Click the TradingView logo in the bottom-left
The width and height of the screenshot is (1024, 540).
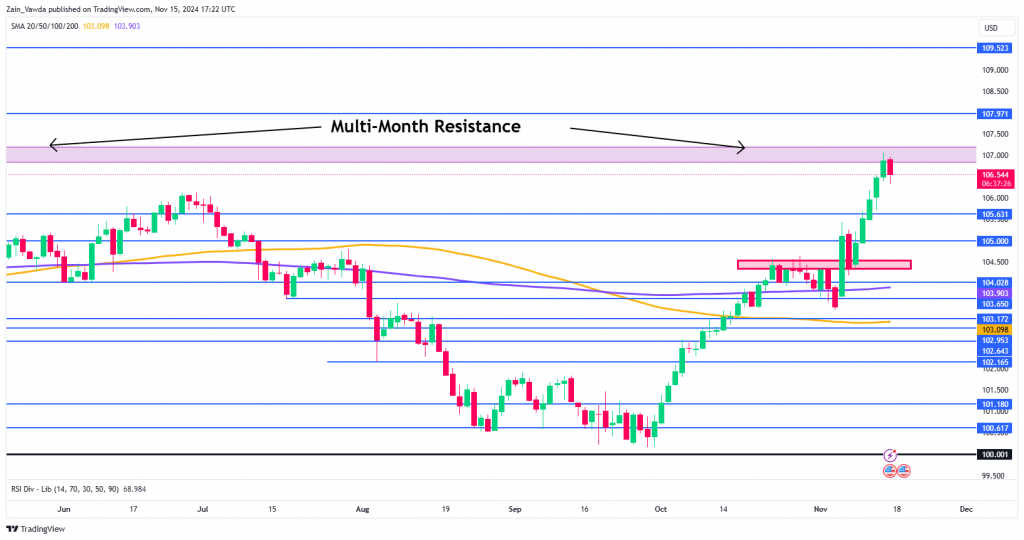pos(36,529)
